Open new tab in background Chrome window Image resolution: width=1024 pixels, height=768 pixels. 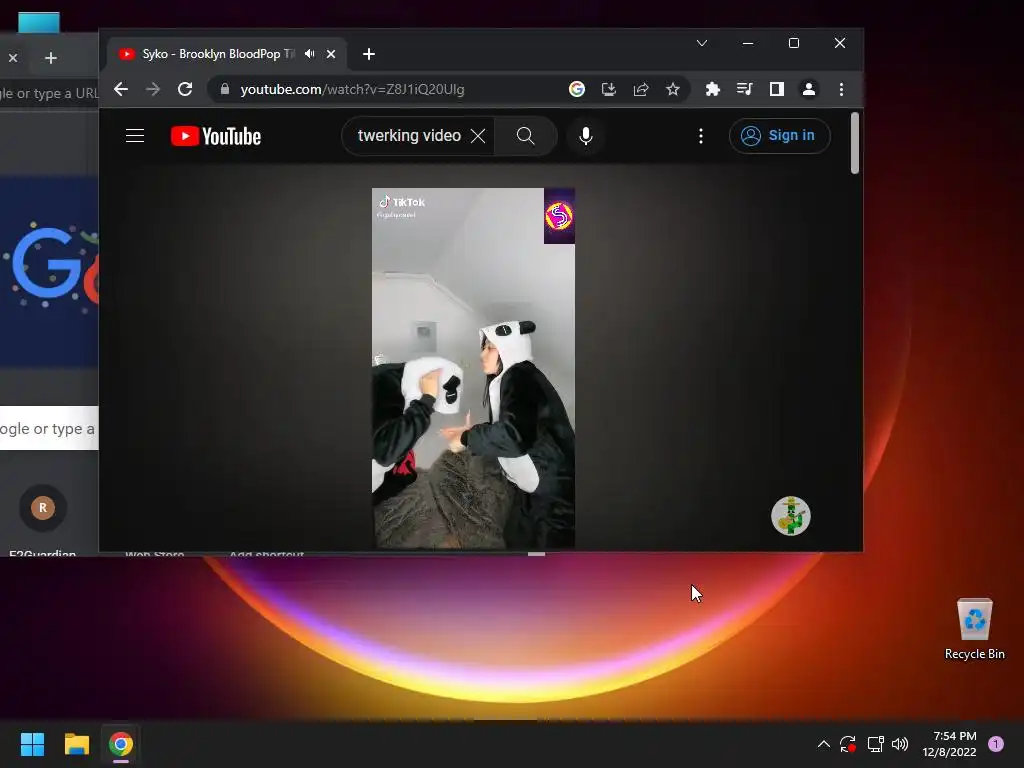(x=51, y=58)
